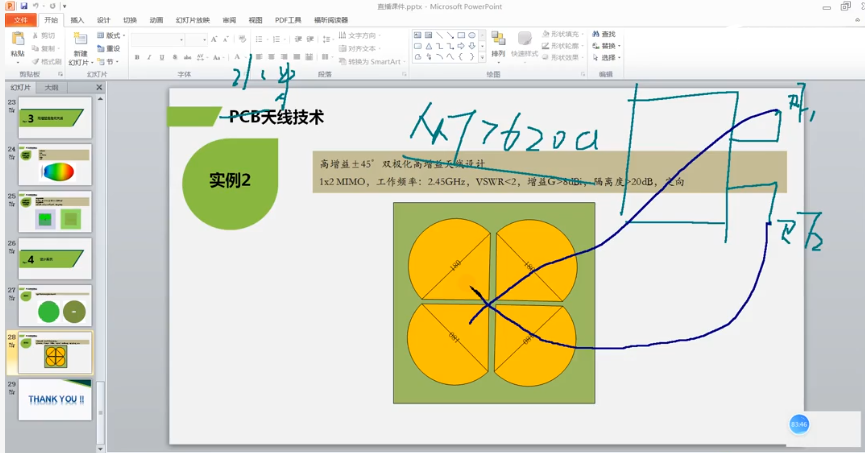This screenshot has height=453, width=865.
Task: Switch to the Outline (大纲) pane tab
Action: coord(51,88)
